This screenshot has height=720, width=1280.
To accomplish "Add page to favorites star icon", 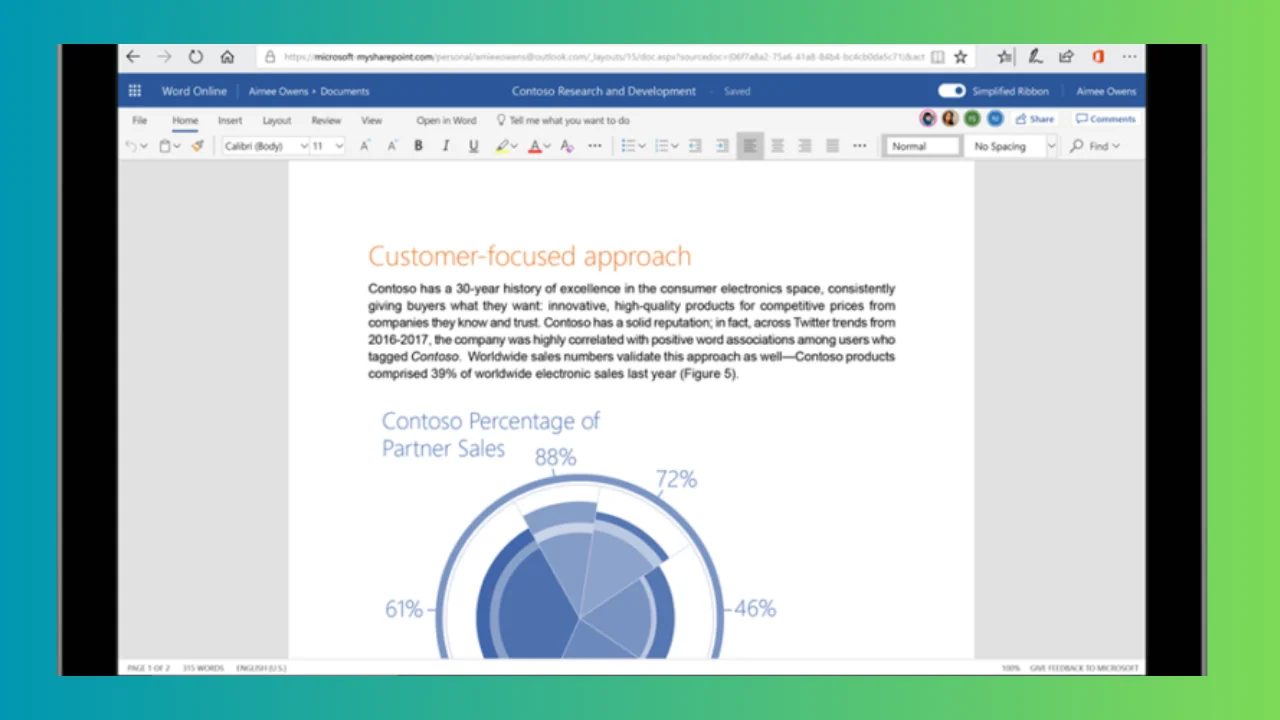I will point(961,57).
